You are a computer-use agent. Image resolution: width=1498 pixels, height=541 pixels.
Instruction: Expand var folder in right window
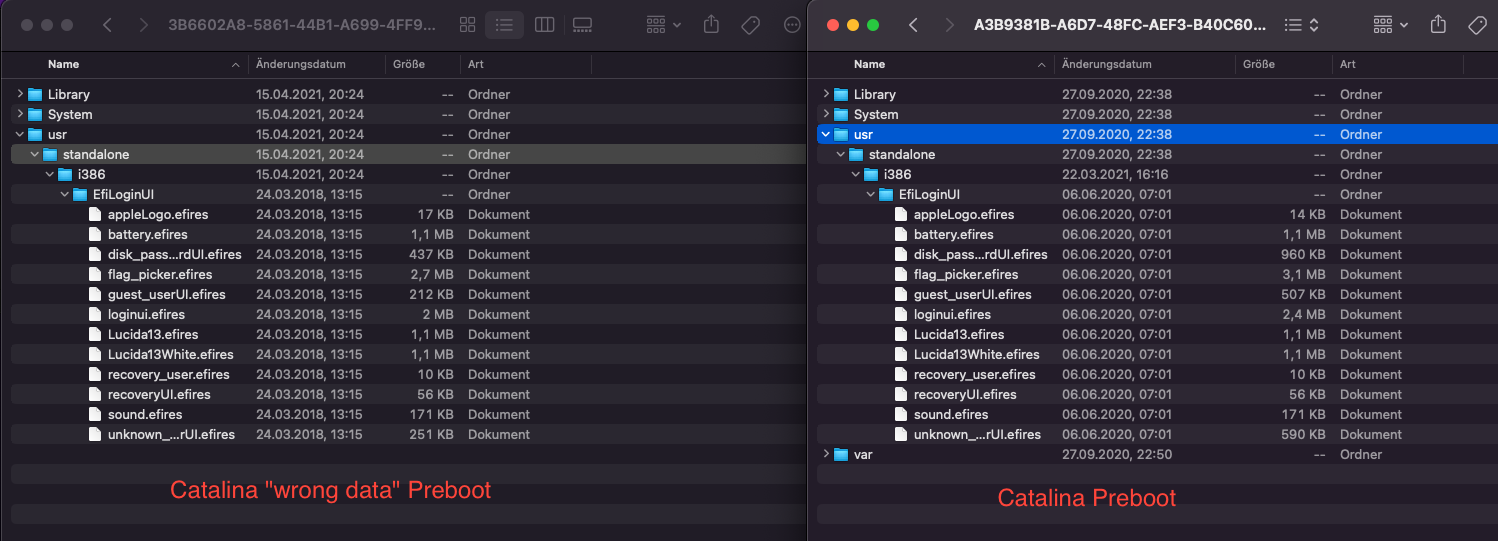(826, 454)
